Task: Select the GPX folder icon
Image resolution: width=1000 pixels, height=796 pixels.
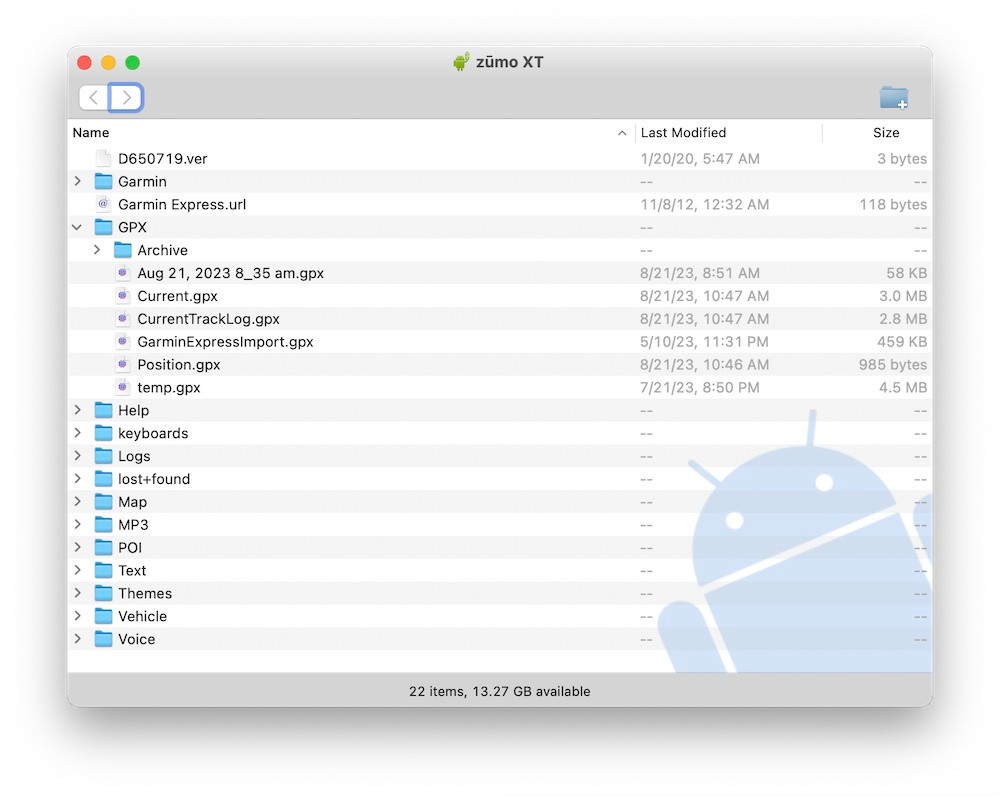Action: pos(103,227)
